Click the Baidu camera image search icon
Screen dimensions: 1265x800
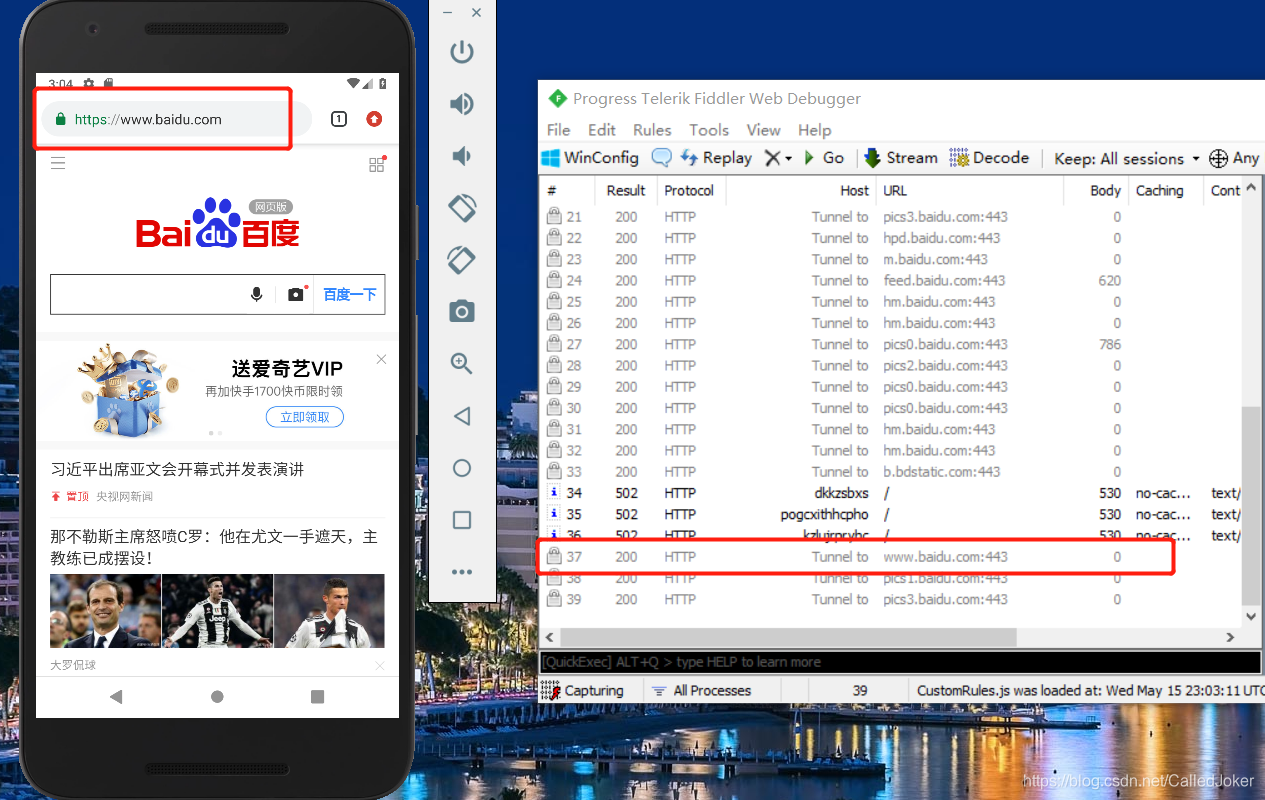pos(296,294)
